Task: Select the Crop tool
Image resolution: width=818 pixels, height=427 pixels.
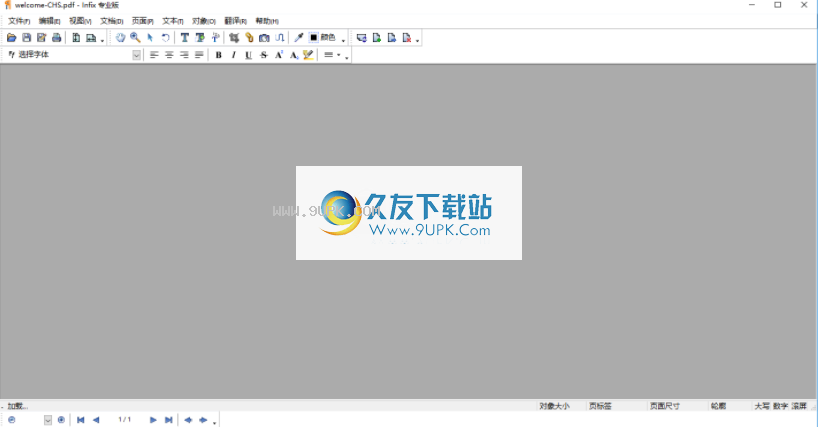Action: pos(234,38)
